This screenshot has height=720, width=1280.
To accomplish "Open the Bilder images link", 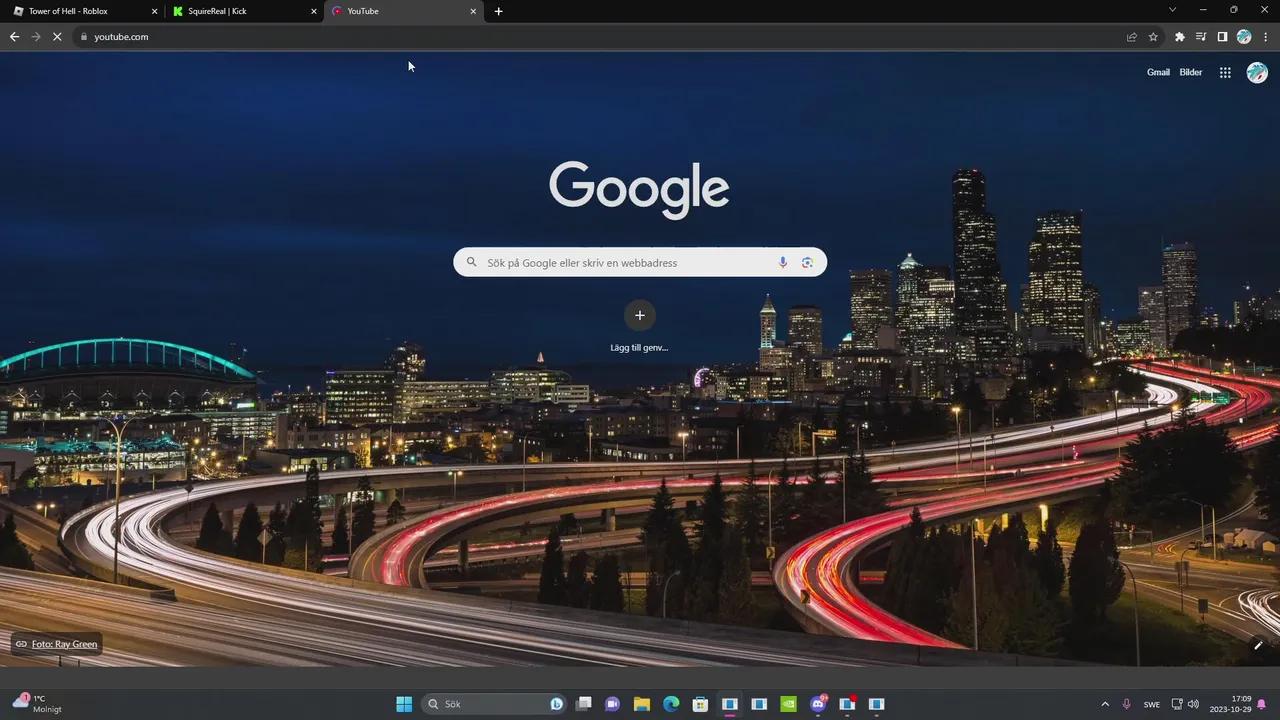I will click(1191, 72).
